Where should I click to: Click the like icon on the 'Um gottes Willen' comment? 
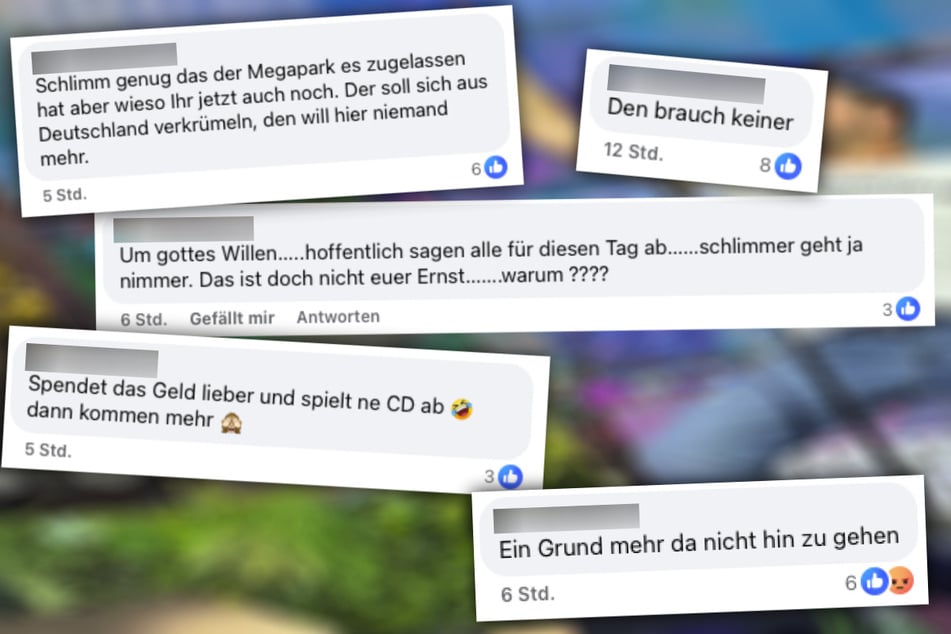pos(908,309)
